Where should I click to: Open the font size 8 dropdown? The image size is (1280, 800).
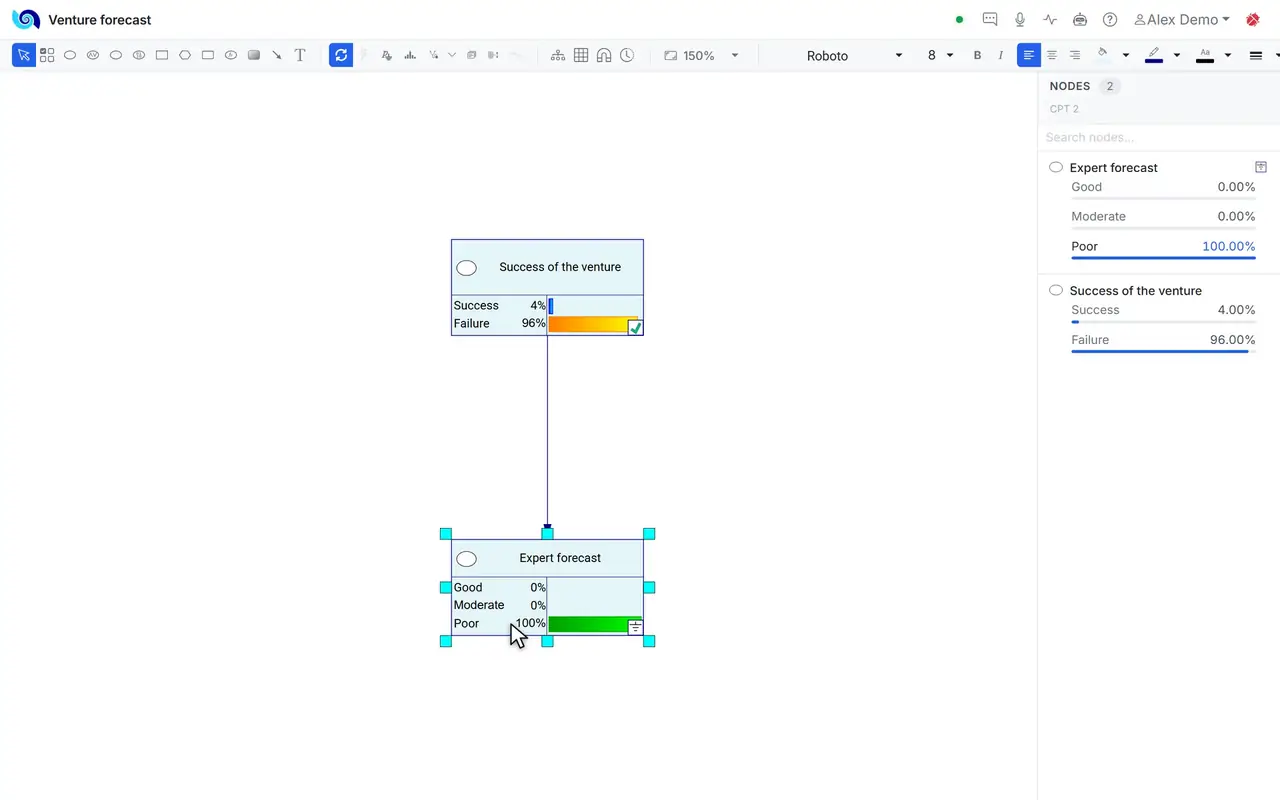coord(940,55)
